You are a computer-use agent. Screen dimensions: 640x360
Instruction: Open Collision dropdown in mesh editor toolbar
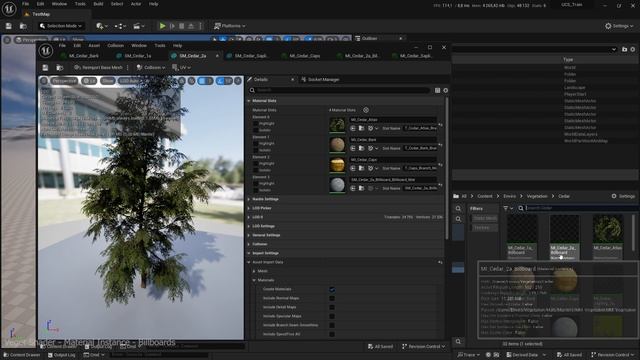pos(151,67)
